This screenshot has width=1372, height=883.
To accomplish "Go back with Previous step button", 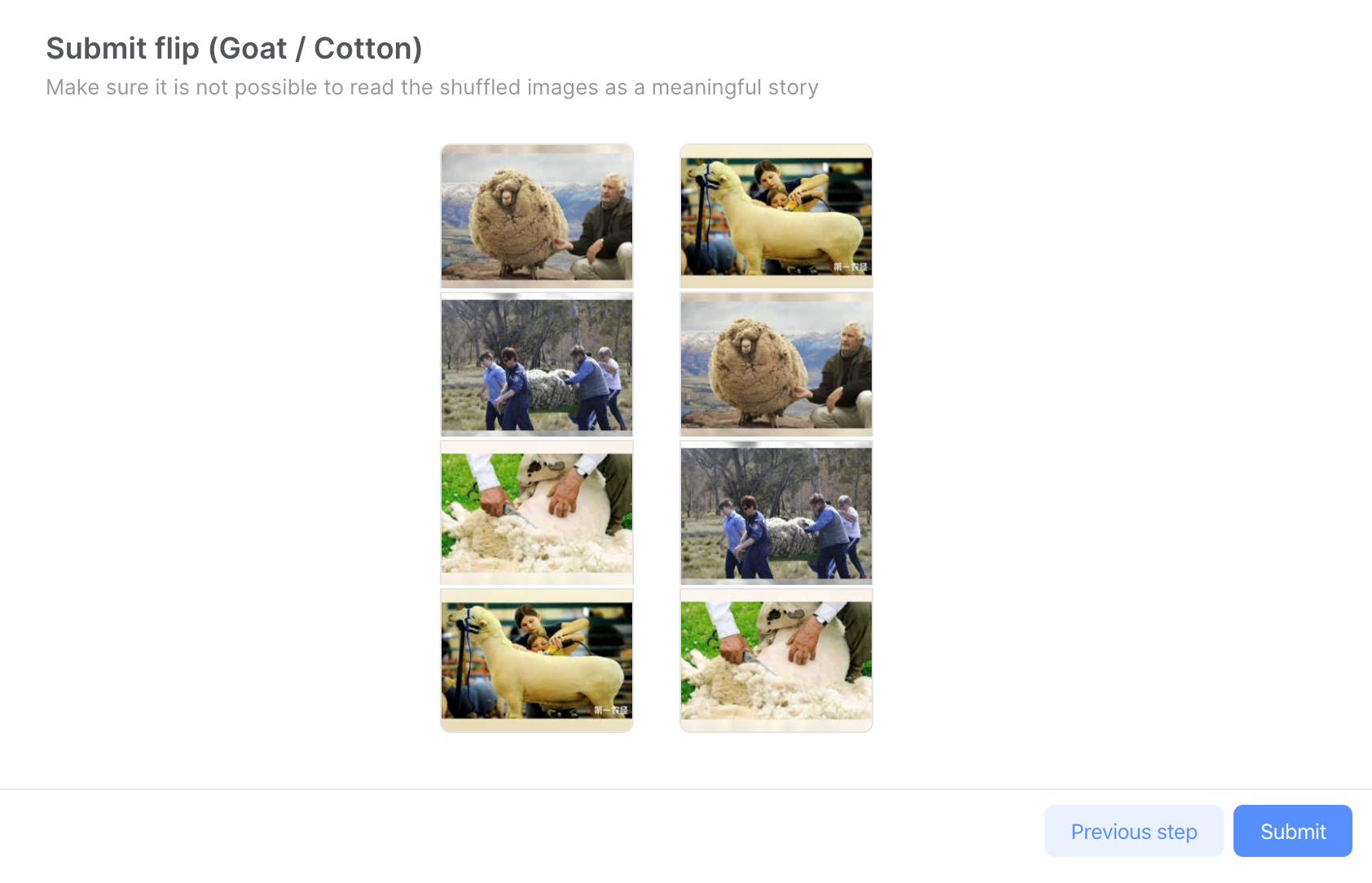I will [1133, 831].
